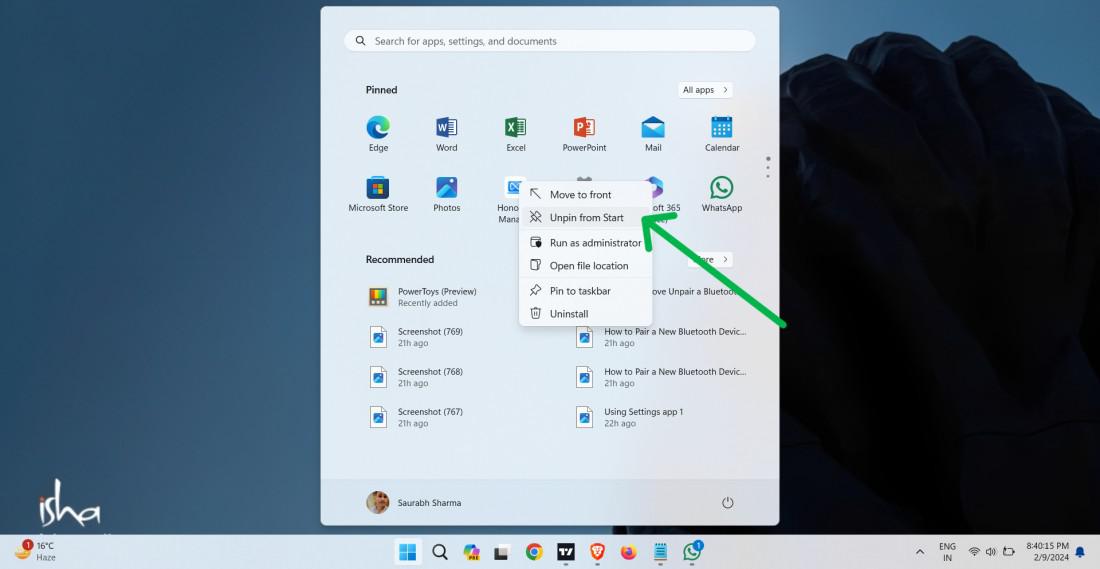Screen dimensions: 1100x569
Task: Open taskbar Search magnifier
Action: 440,552
